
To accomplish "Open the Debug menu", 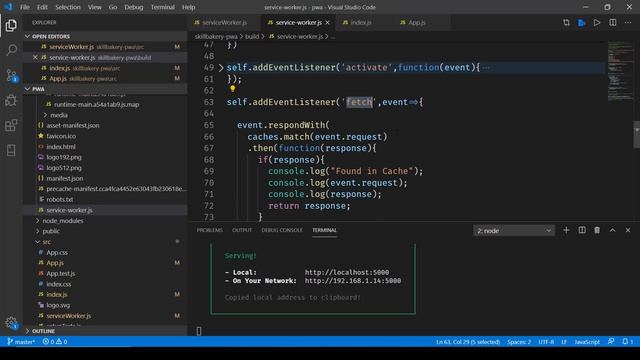I will coord(133,7).
